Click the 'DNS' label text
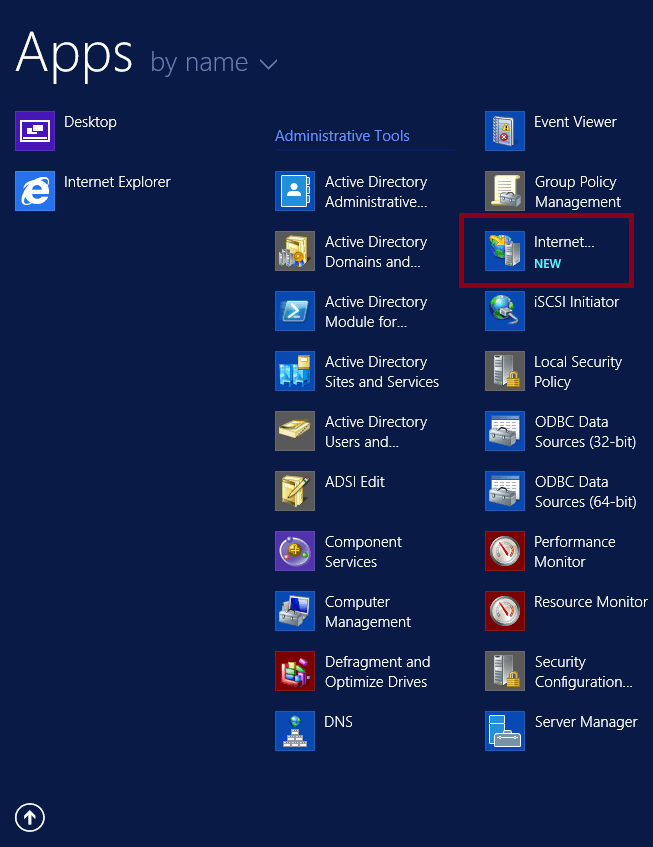 pos(339,722)
